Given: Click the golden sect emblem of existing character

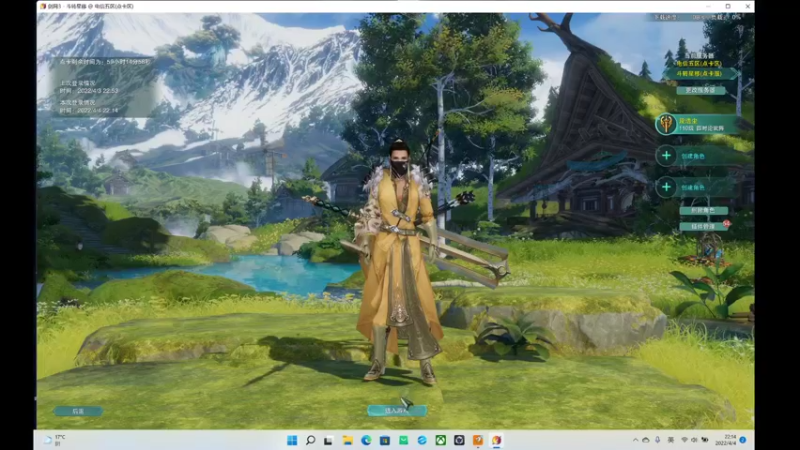Looking at the screenshot, I should [x=666, y=124].
